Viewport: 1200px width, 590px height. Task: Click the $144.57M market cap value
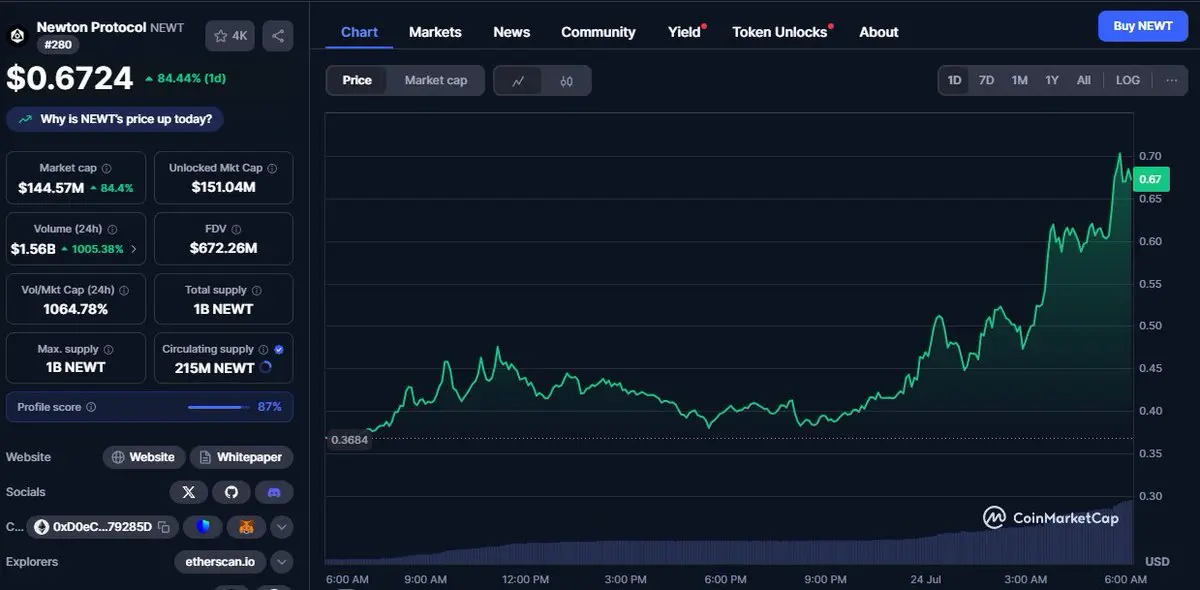pyautogui.click(x=51, y=187)
